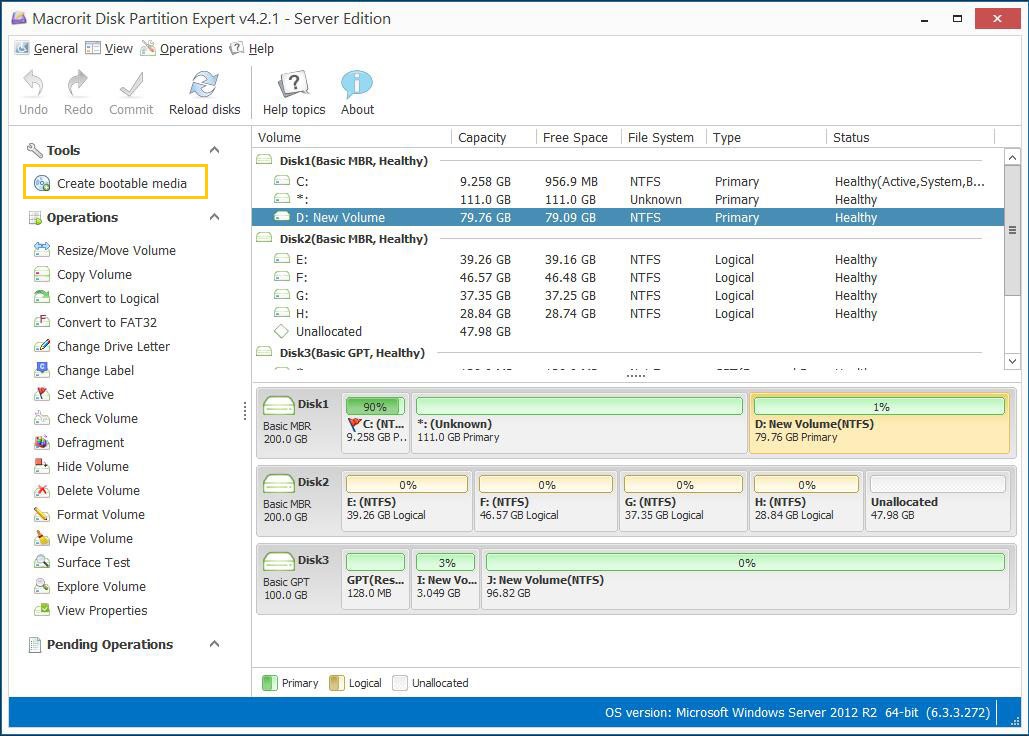Click the Redo toolbar icon

coord(78,83)
